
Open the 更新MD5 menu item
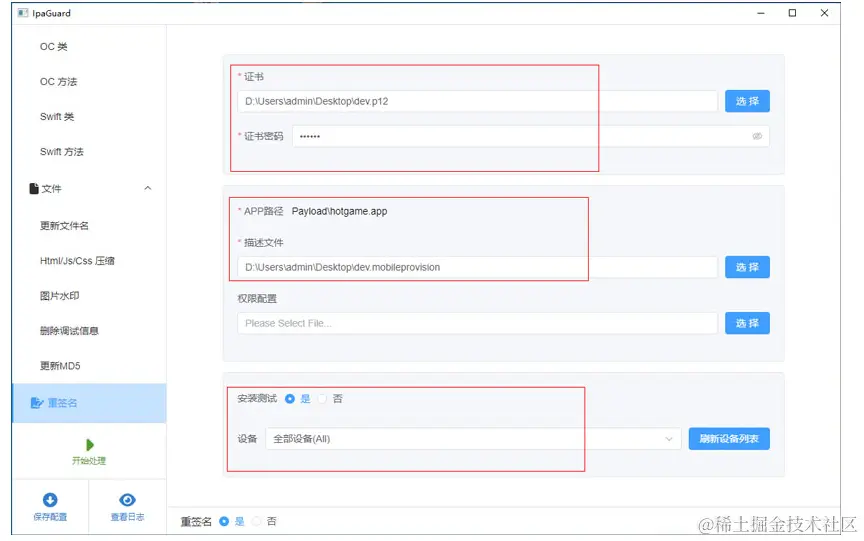point(60,366)
